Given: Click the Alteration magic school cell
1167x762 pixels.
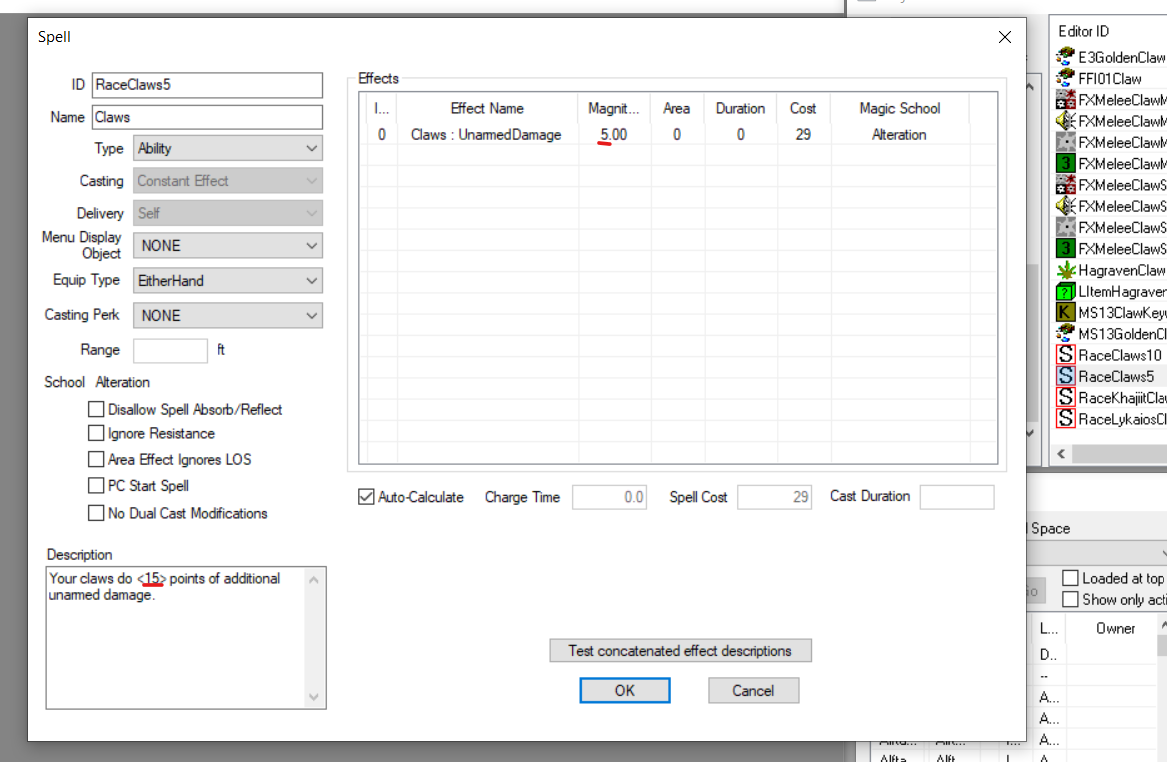Looking at the screenshot, I should click(899, 135).
